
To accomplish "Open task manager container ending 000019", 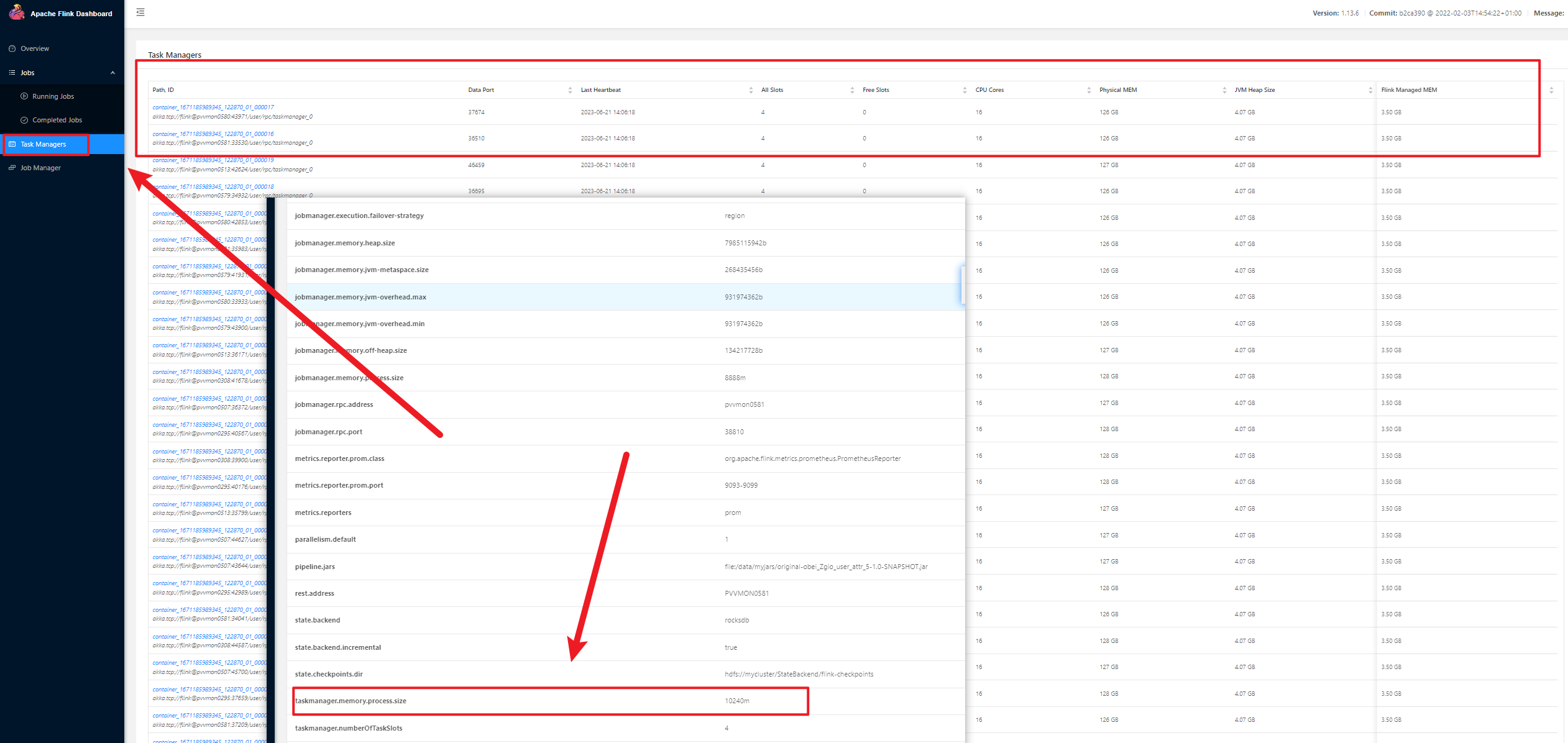I will (213, 160).
